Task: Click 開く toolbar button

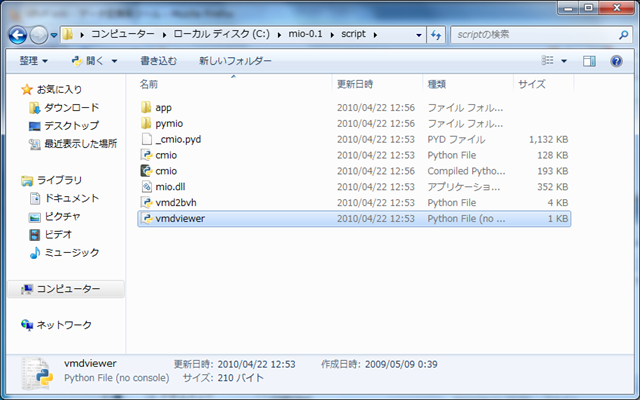Action: click(x=88, y=61)
